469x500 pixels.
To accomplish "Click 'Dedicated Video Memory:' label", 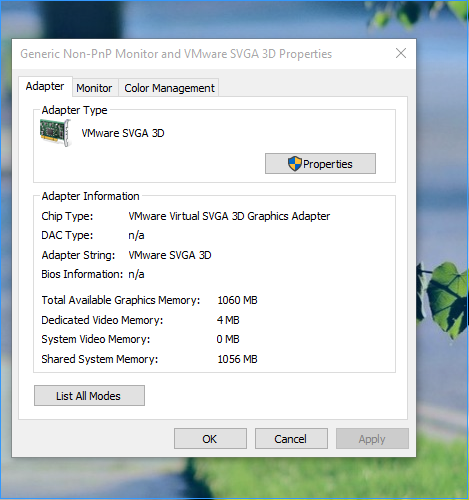I will tap(102, 320).
